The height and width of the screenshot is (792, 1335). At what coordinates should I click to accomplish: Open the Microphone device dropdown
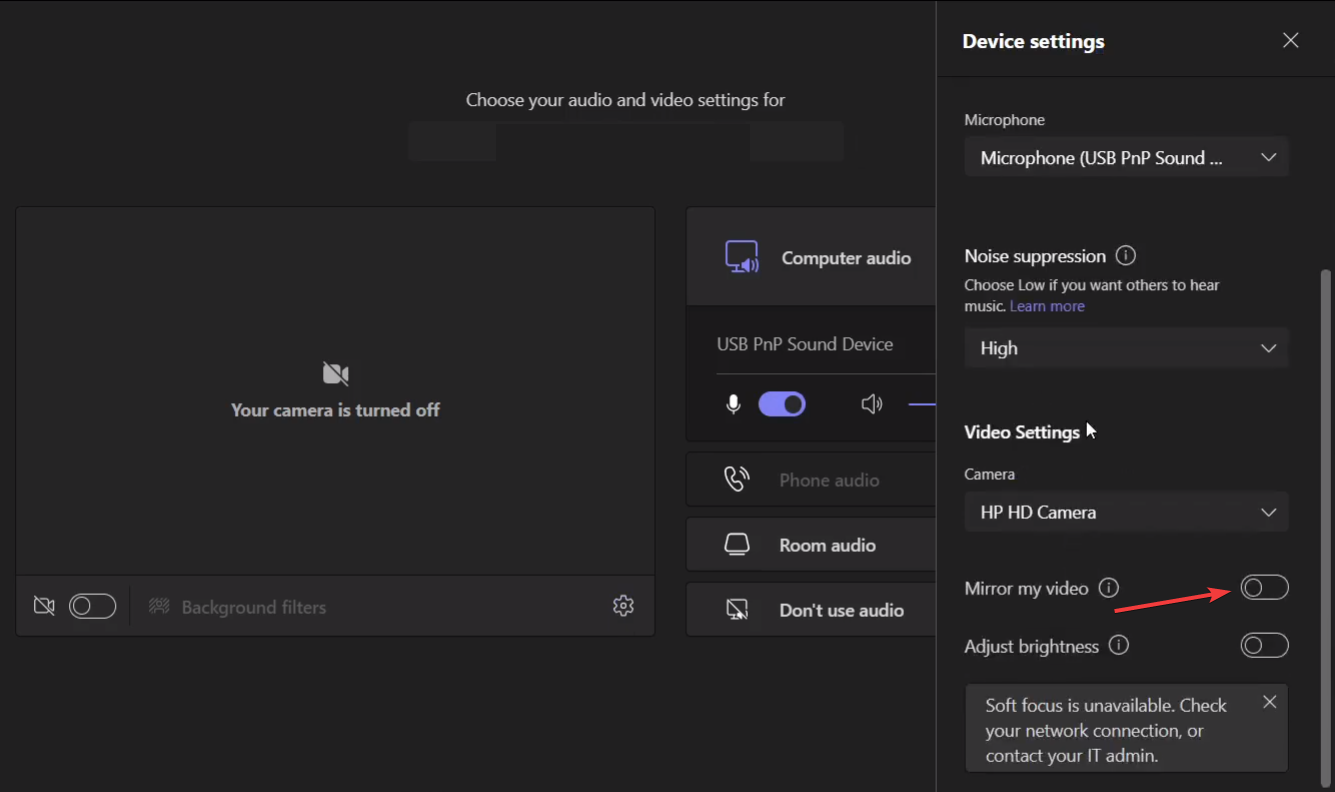1126,158
